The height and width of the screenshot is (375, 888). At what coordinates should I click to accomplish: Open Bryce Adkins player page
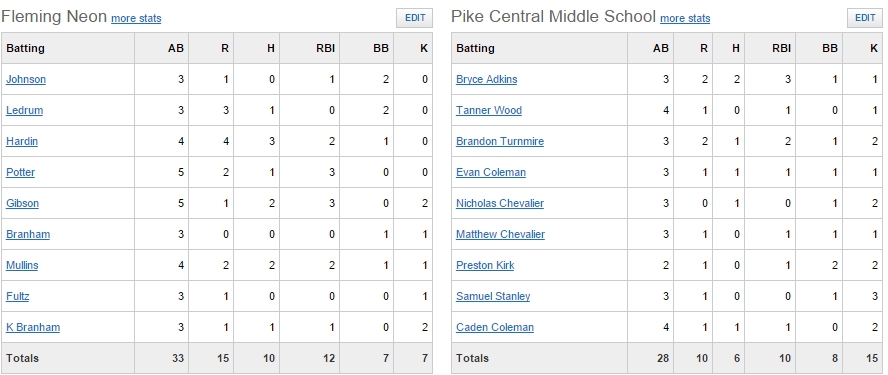[486, 79]
